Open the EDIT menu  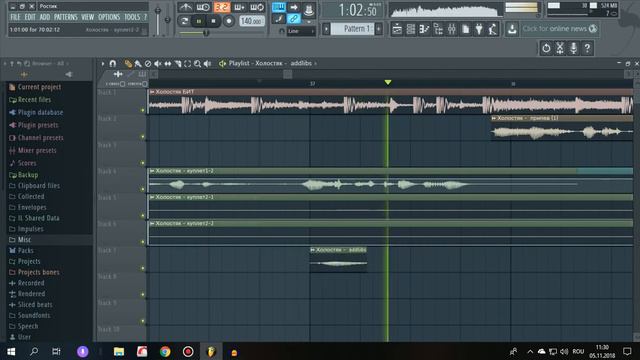pos(30,17)
